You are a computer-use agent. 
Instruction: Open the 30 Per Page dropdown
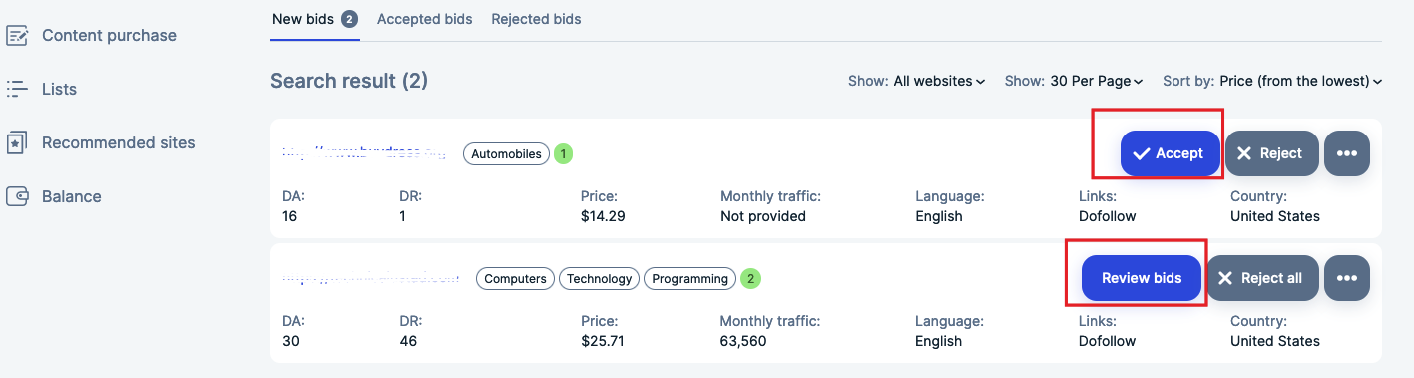(1097, 81)
